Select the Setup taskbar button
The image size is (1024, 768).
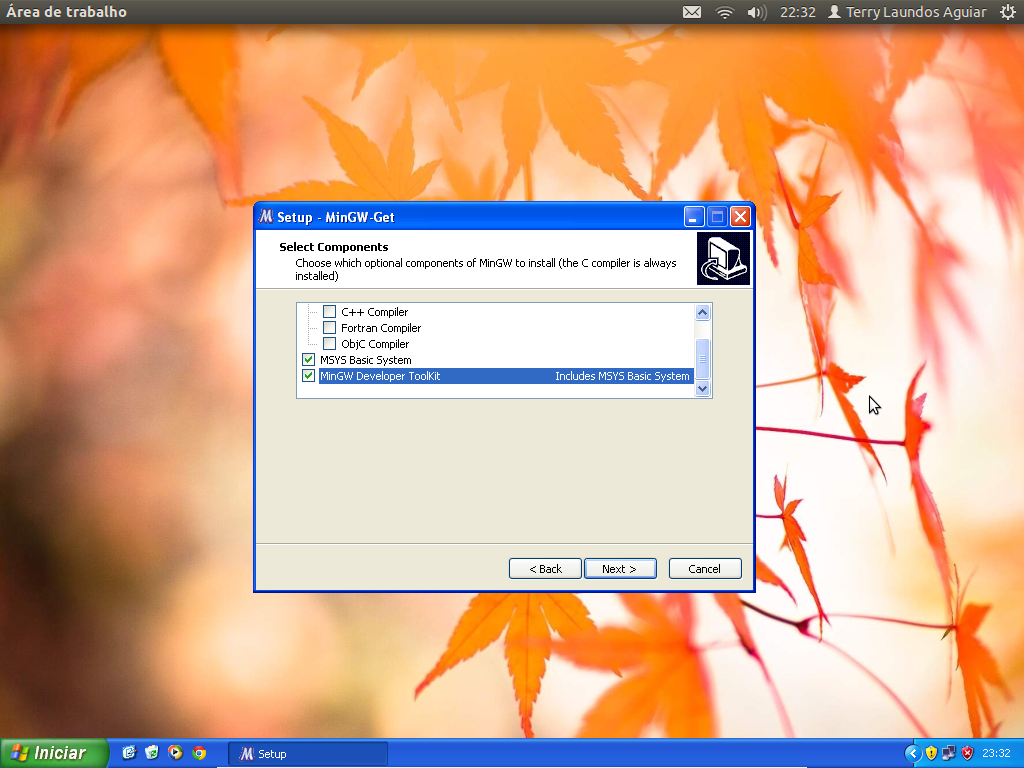[x=308, y=754]
